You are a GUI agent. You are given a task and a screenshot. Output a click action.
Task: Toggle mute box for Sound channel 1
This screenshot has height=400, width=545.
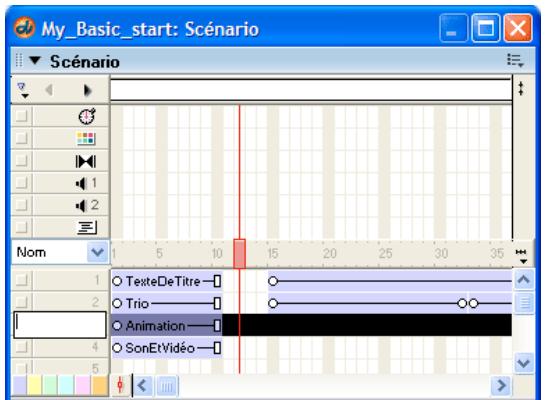[x=21, y=182]
